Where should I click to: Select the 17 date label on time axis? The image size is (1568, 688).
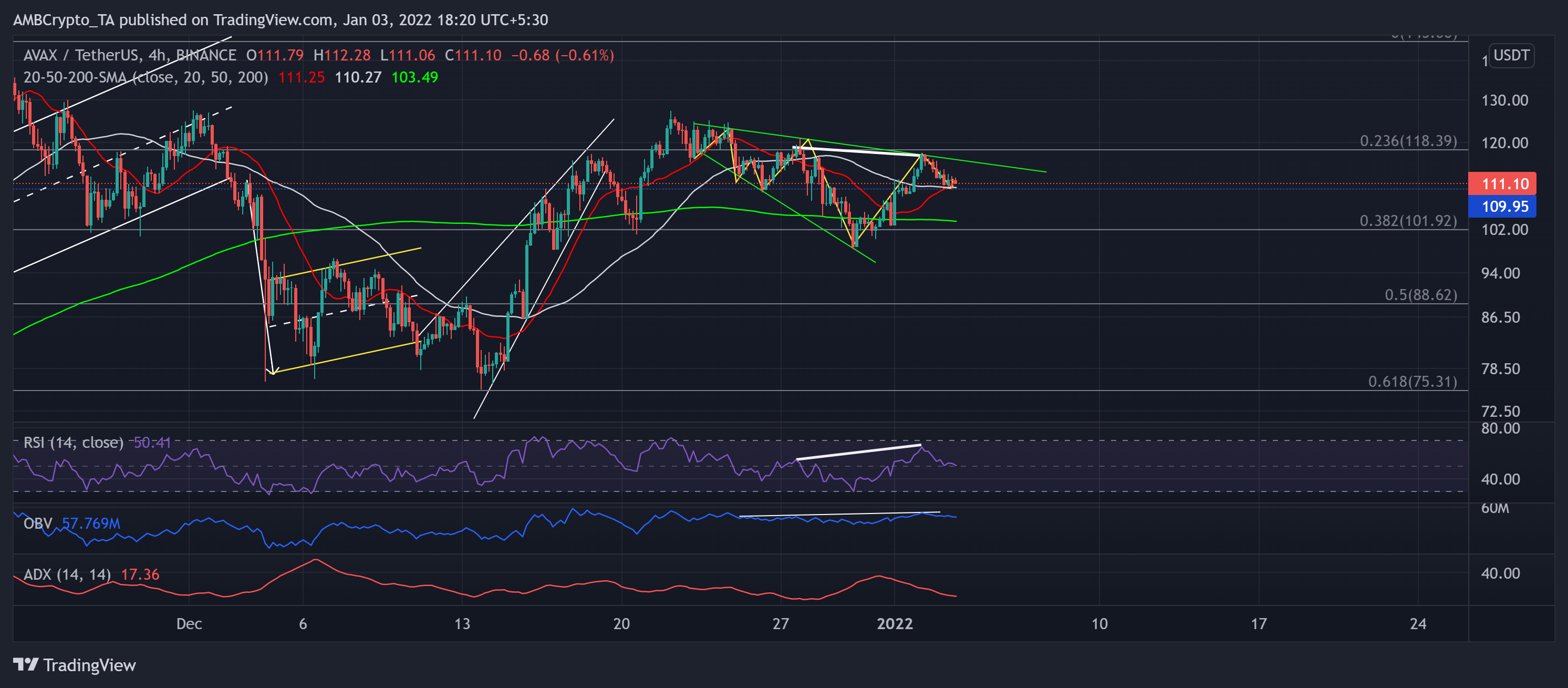coord(1258,623)
